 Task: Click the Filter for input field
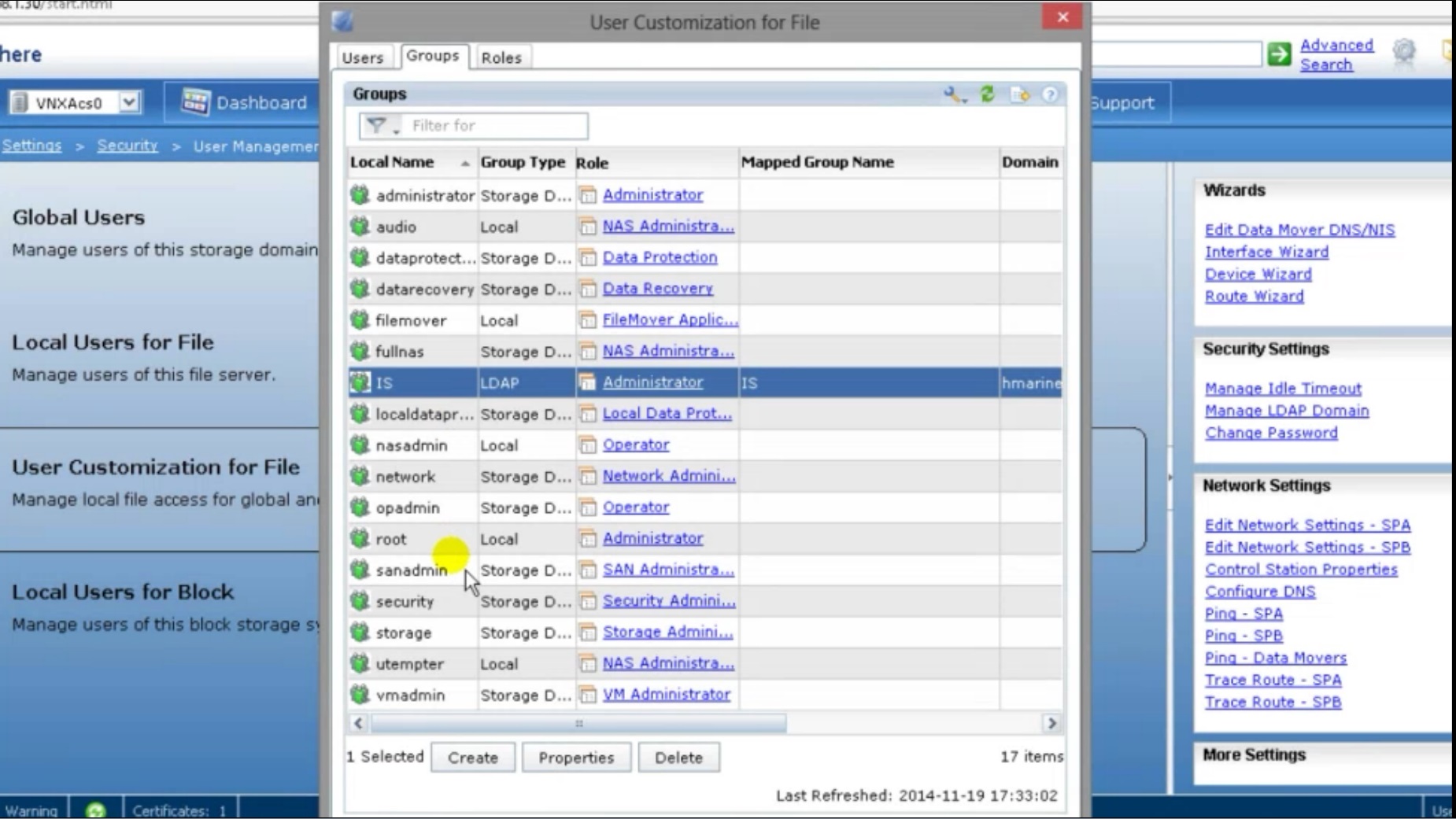pos(497,126)
